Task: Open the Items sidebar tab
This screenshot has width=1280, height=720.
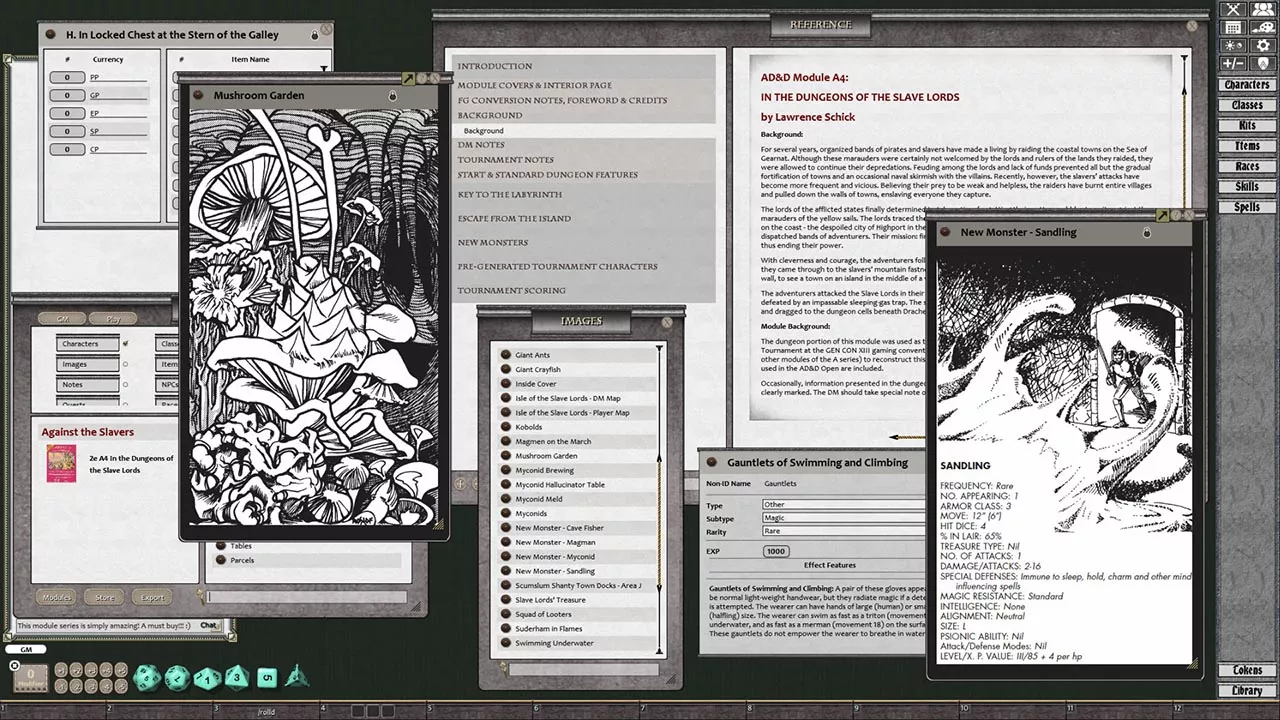Action: 1247,146
